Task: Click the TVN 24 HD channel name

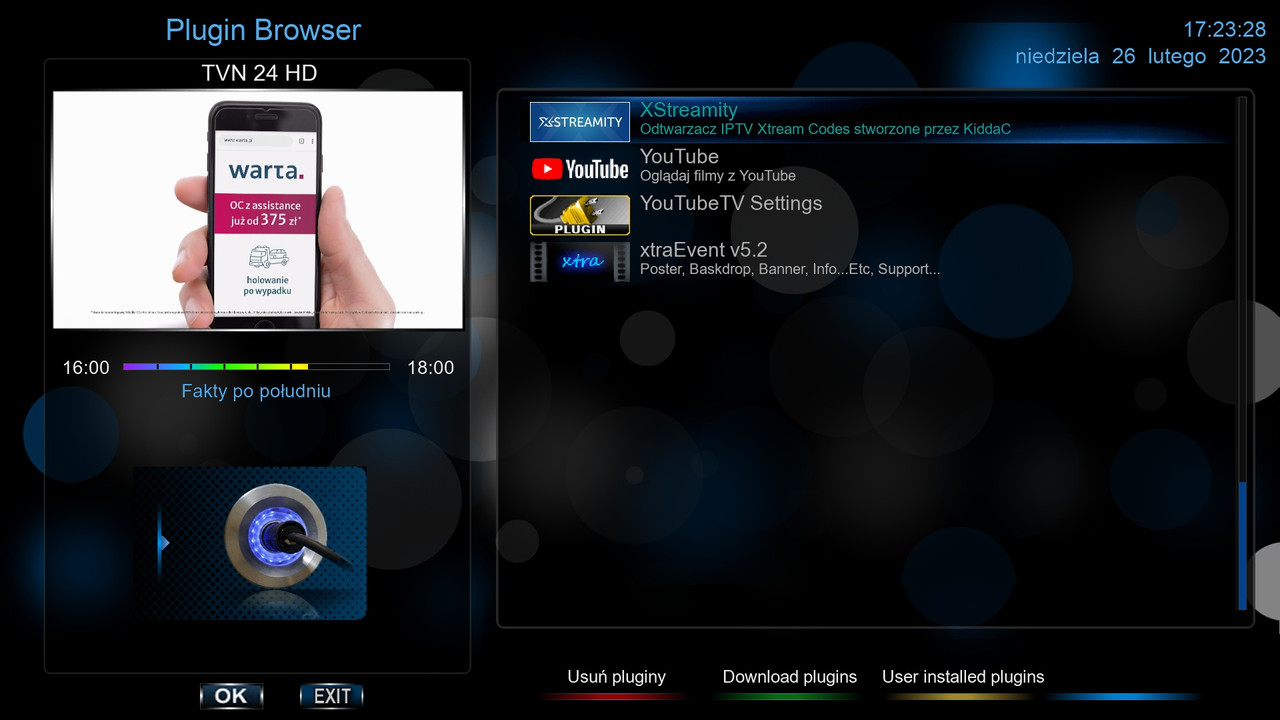Action: click(259, 74)
